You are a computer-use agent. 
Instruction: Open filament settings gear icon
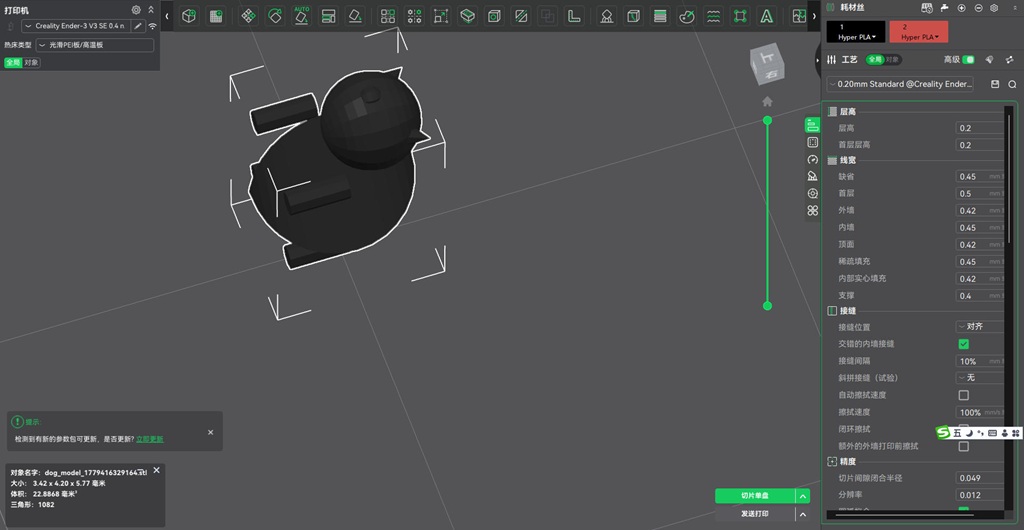[x=994, y=8]
